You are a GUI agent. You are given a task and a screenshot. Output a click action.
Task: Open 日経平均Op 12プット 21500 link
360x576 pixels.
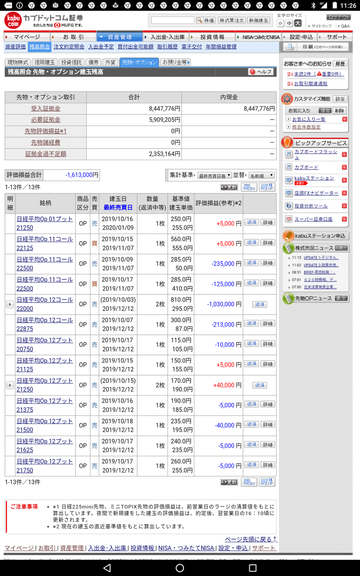point(44,425)
